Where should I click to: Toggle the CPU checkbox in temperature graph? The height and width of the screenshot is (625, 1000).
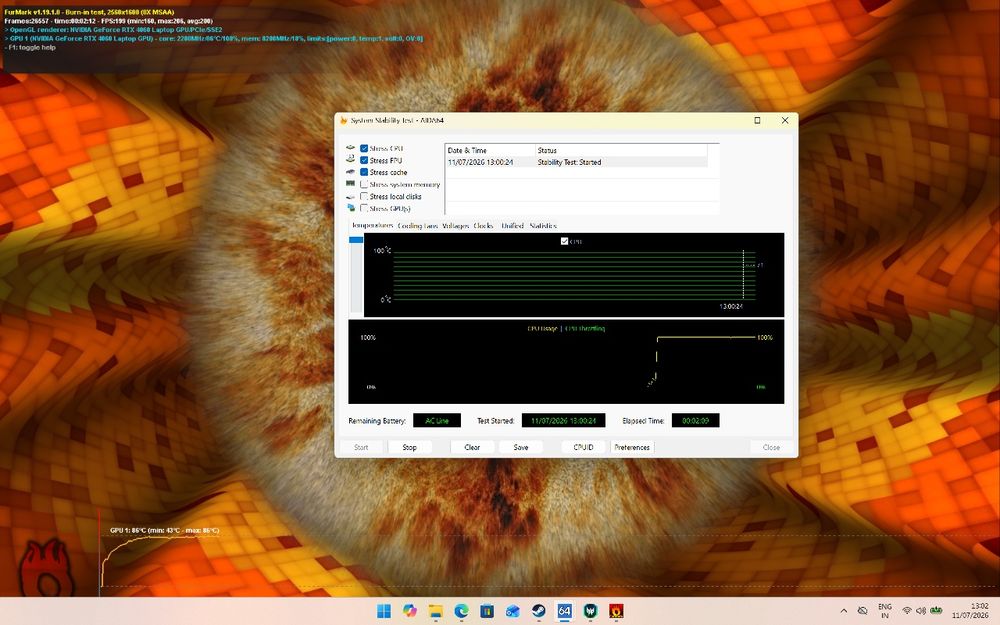point(564,241)
